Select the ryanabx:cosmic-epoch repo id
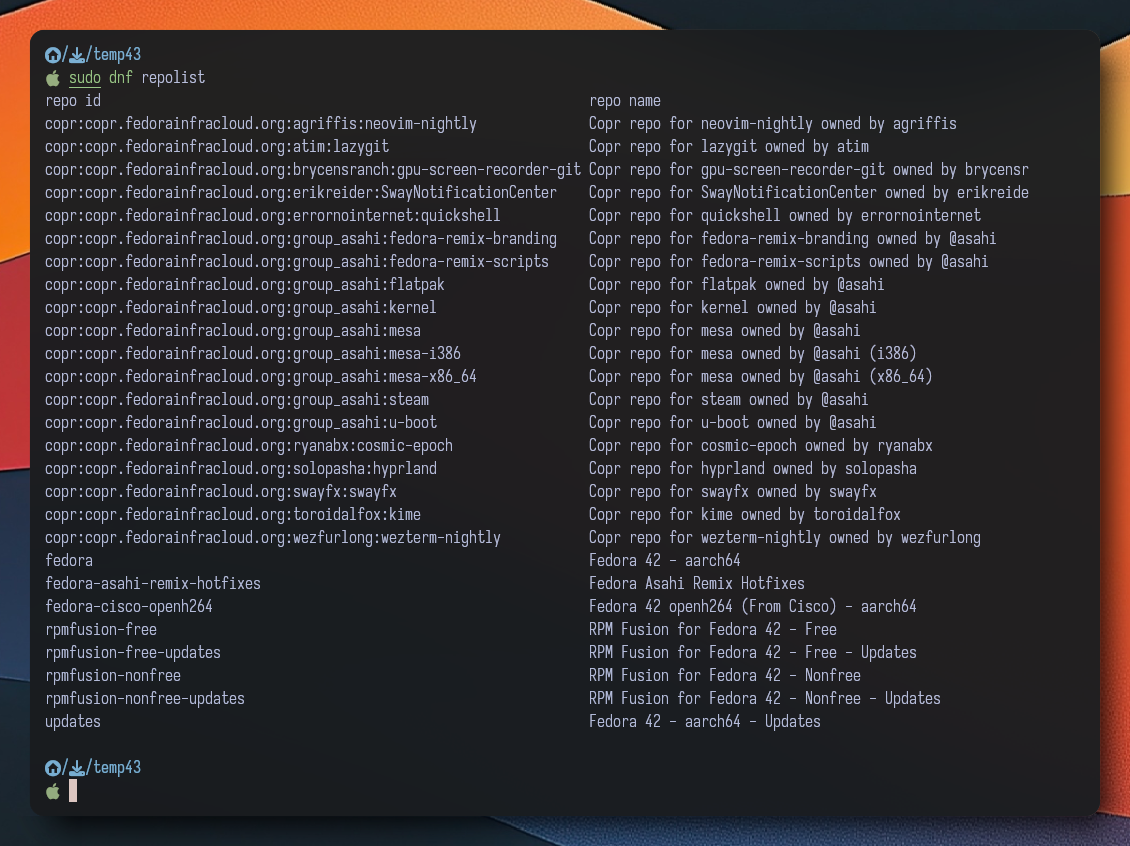 (x=249, y=447)
